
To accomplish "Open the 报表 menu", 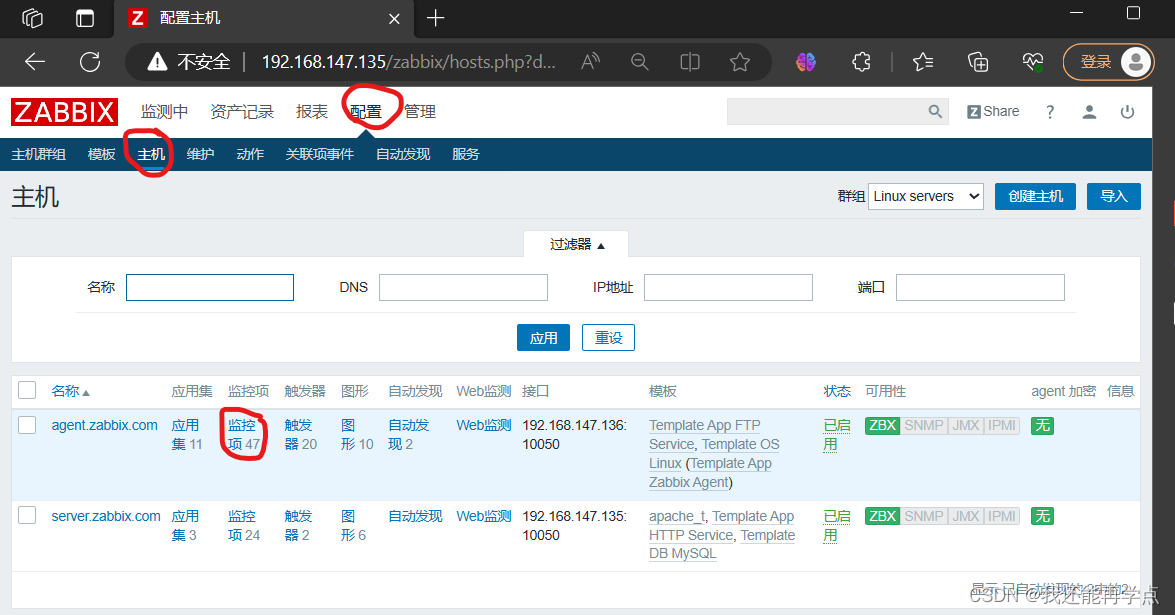I will pyautogui.click(x=312, y=112).
